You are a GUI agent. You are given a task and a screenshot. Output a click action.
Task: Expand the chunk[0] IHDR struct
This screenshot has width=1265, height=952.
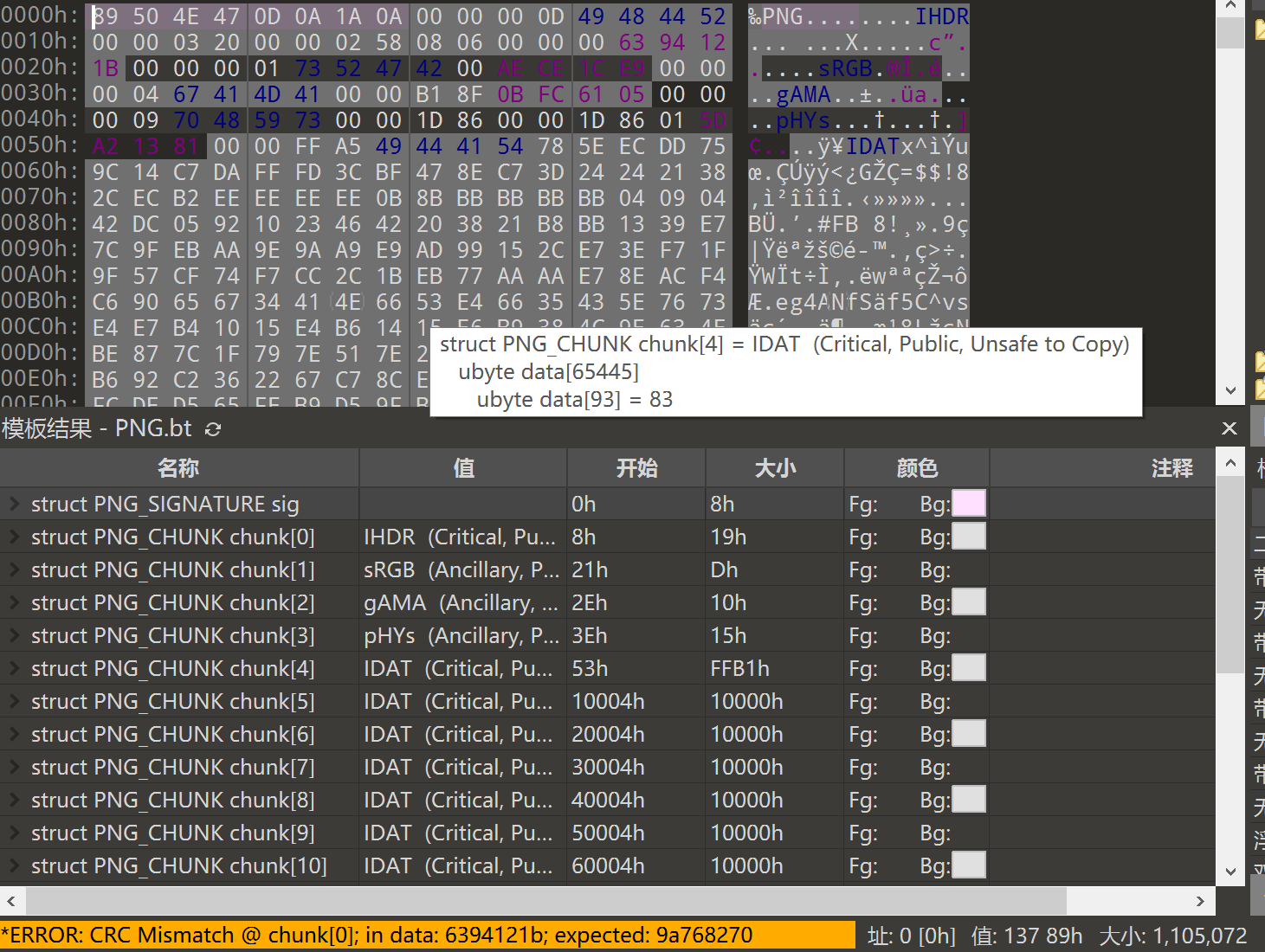tap(14, 537)
